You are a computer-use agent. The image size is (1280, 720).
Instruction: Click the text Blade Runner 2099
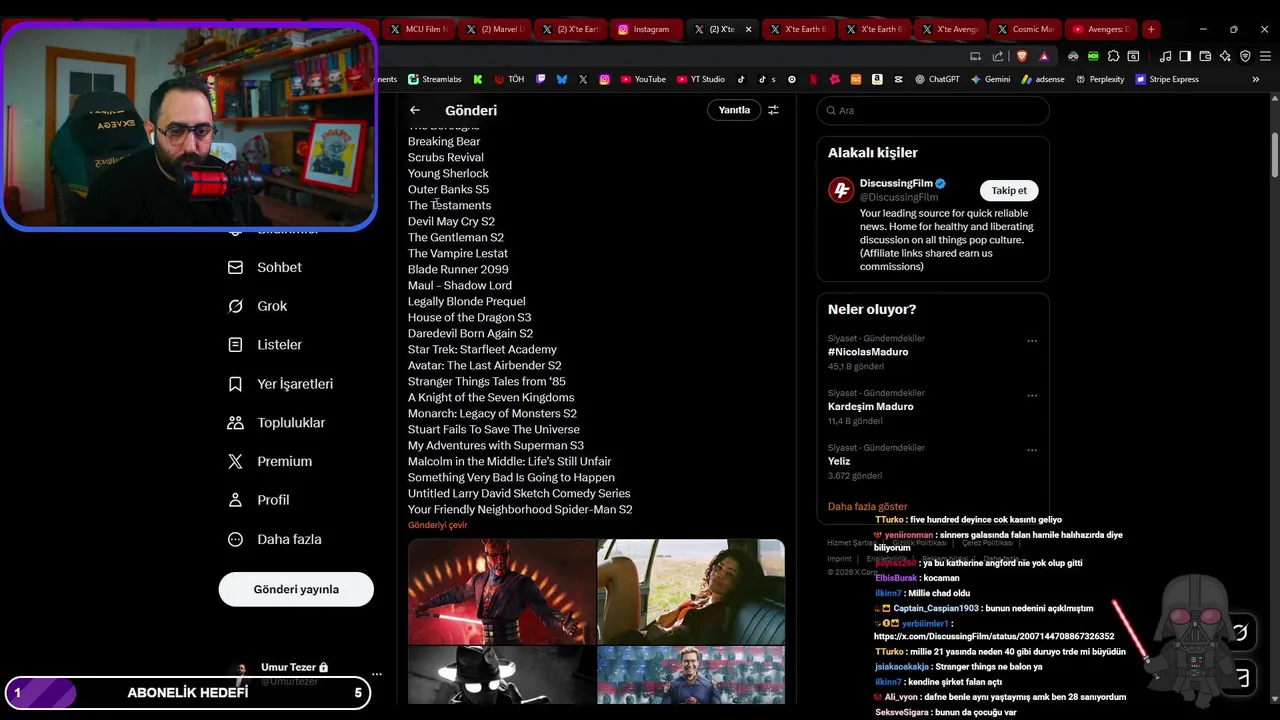458,269
